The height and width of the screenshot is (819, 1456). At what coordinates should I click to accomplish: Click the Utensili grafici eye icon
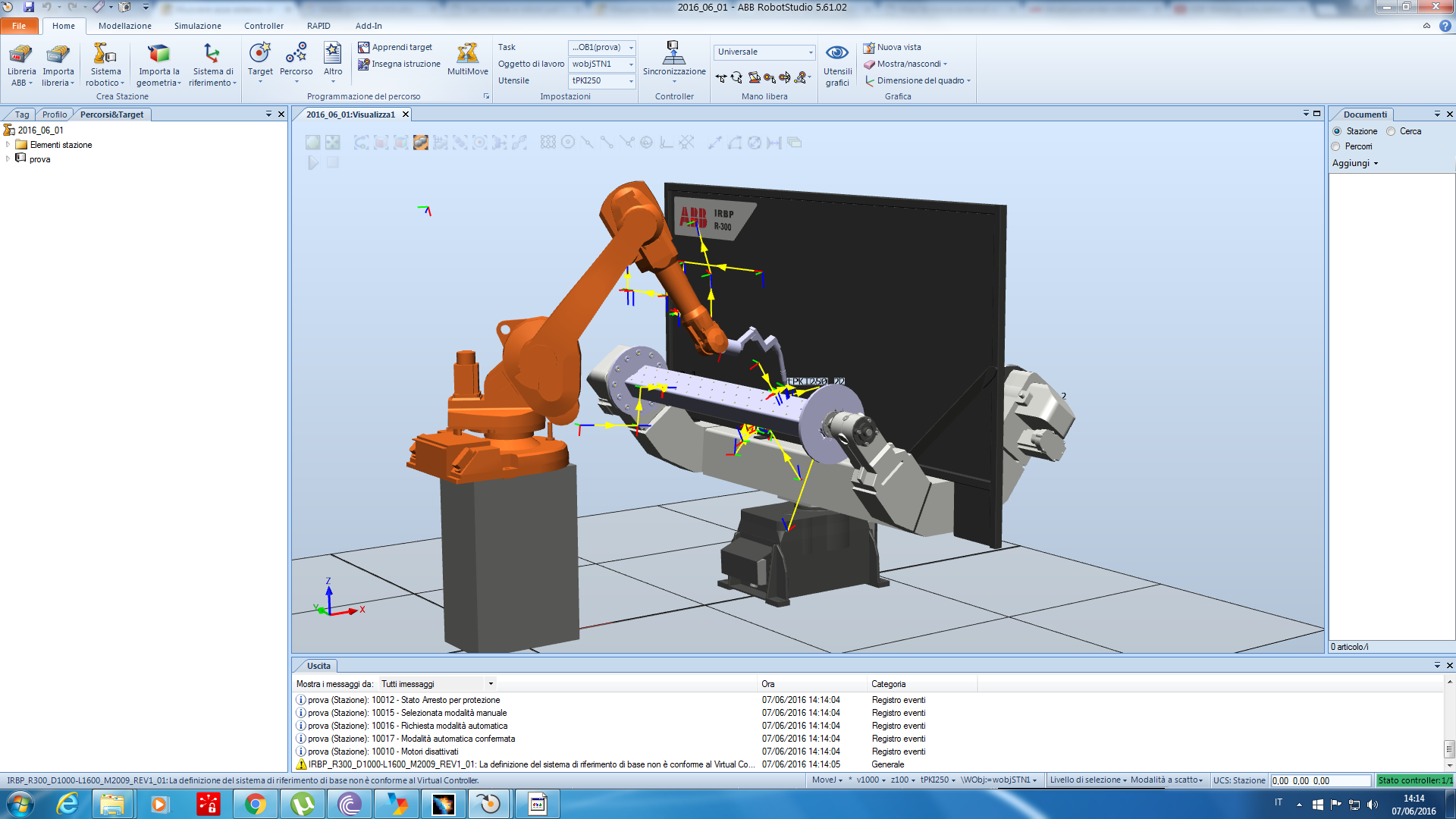(836, 52)
